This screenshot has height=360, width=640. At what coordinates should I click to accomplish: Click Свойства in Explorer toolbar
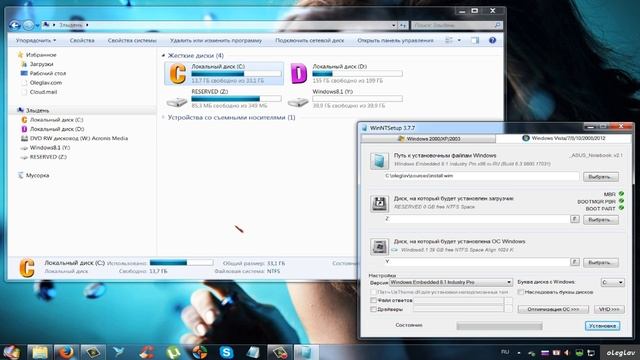tap(82, 40)
